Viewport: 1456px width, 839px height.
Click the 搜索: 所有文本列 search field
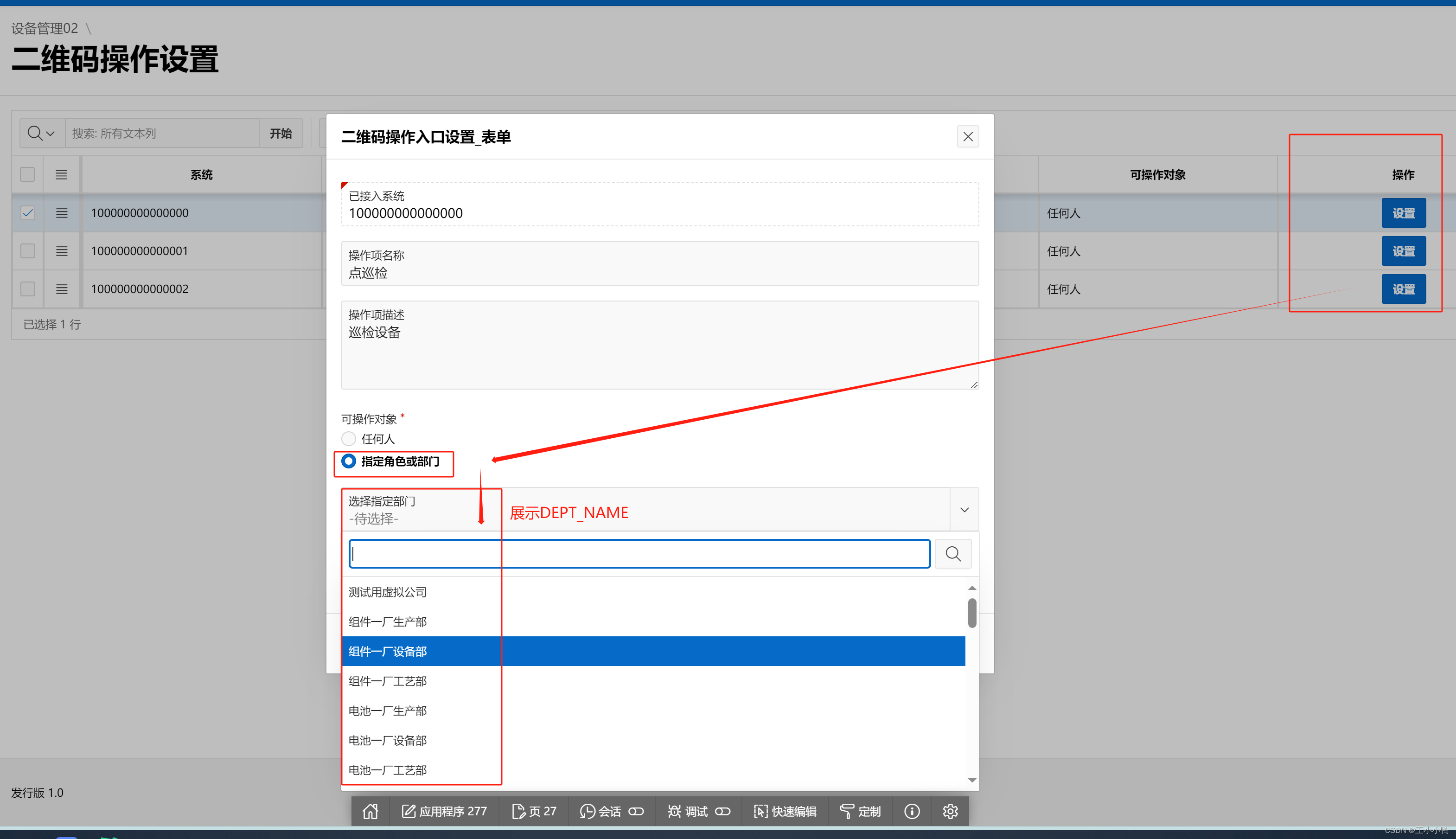162,133
